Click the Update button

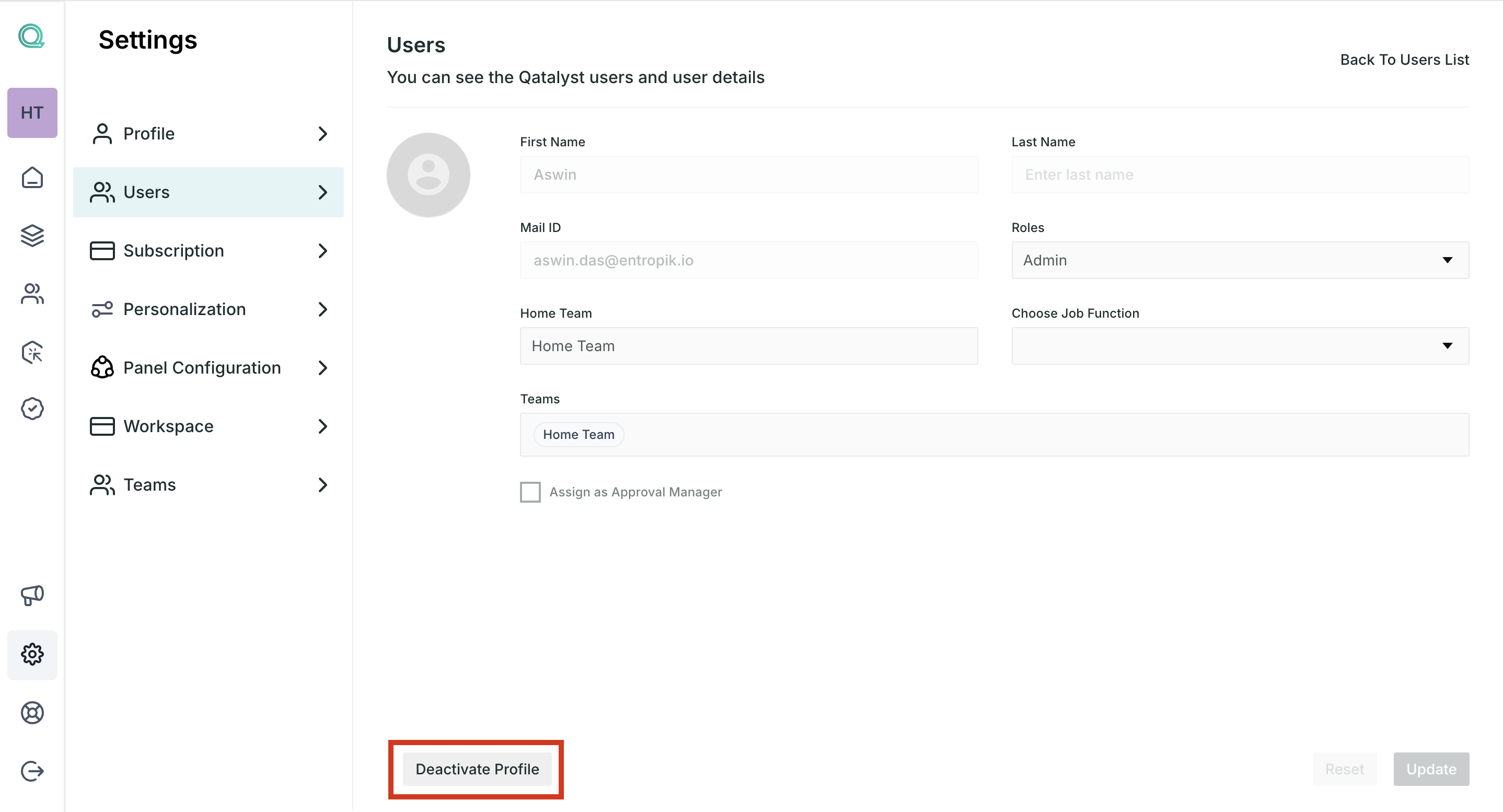coord(1431,769)
